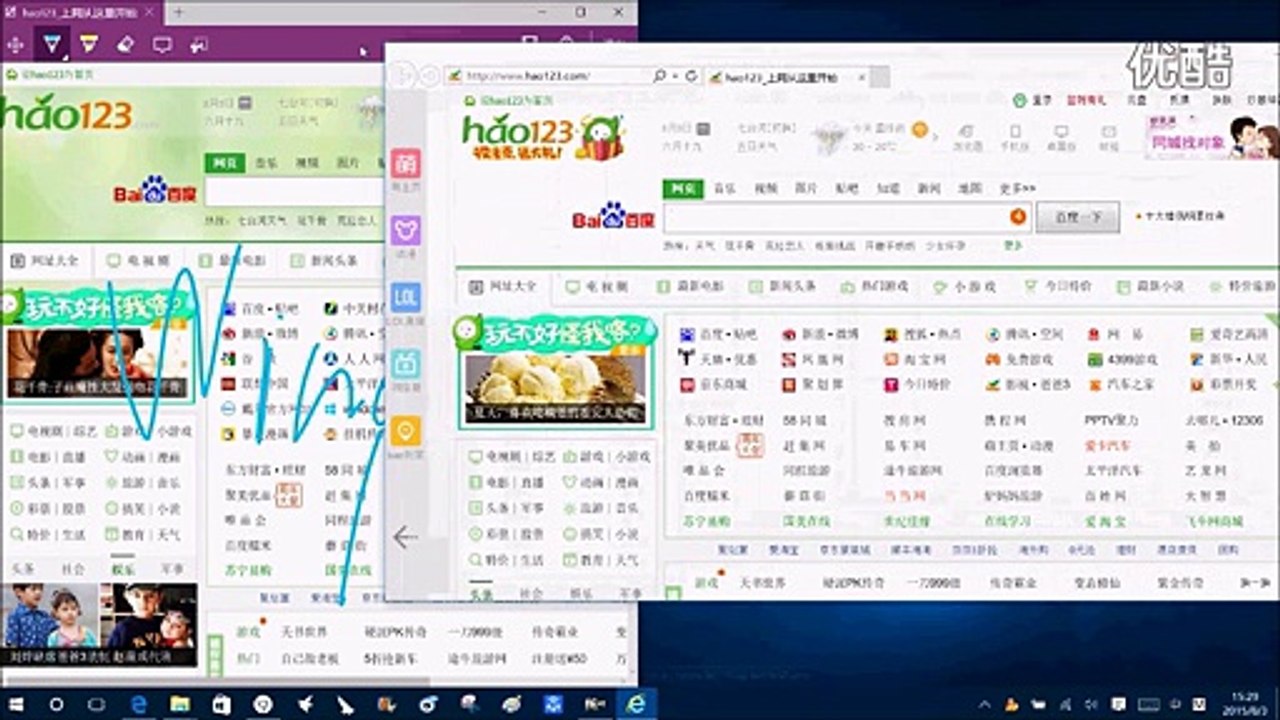This screenshot has height=720, width=1280.
Task: Click the blue TV sidebar icon
Action: (406, 364)
